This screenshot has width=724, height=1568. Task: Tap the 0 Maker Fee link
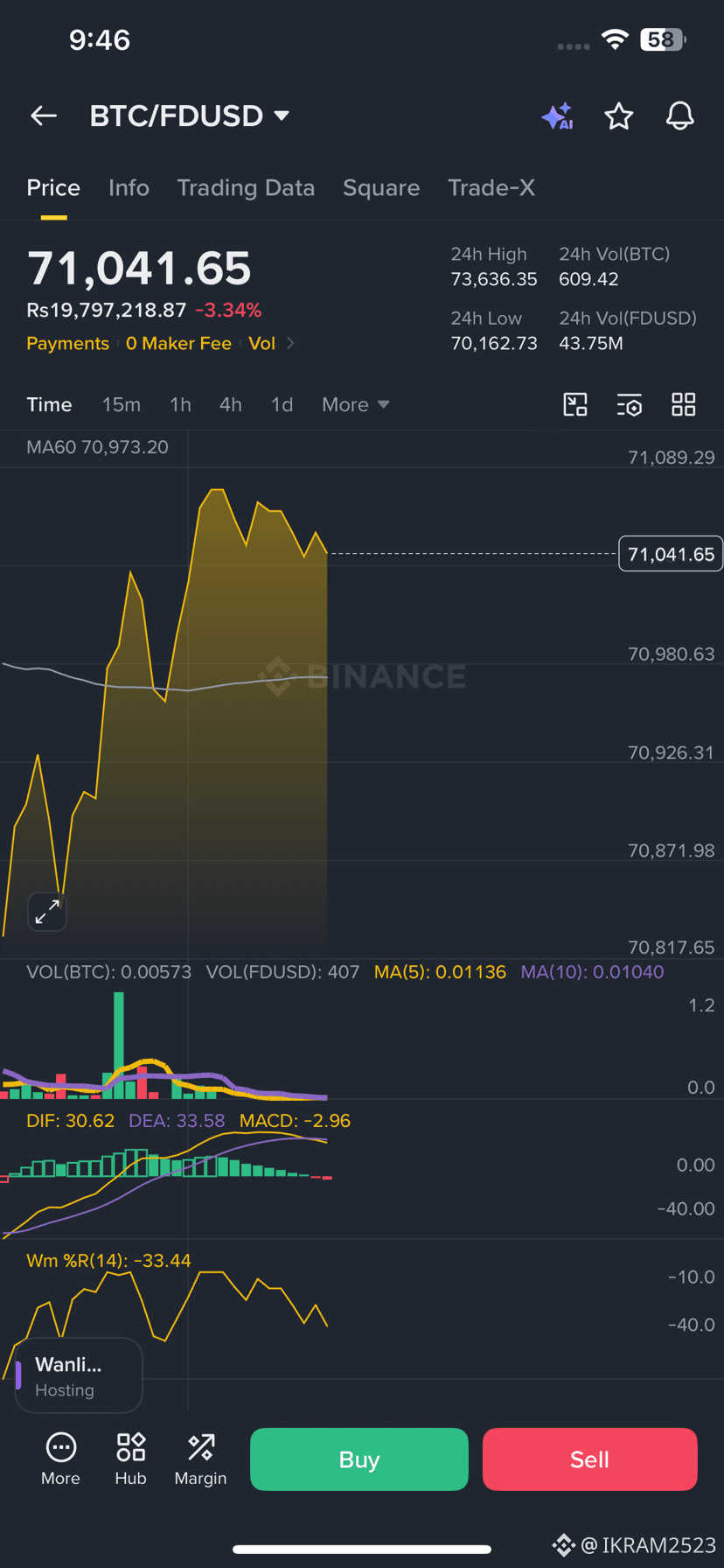tap(178, 344)
